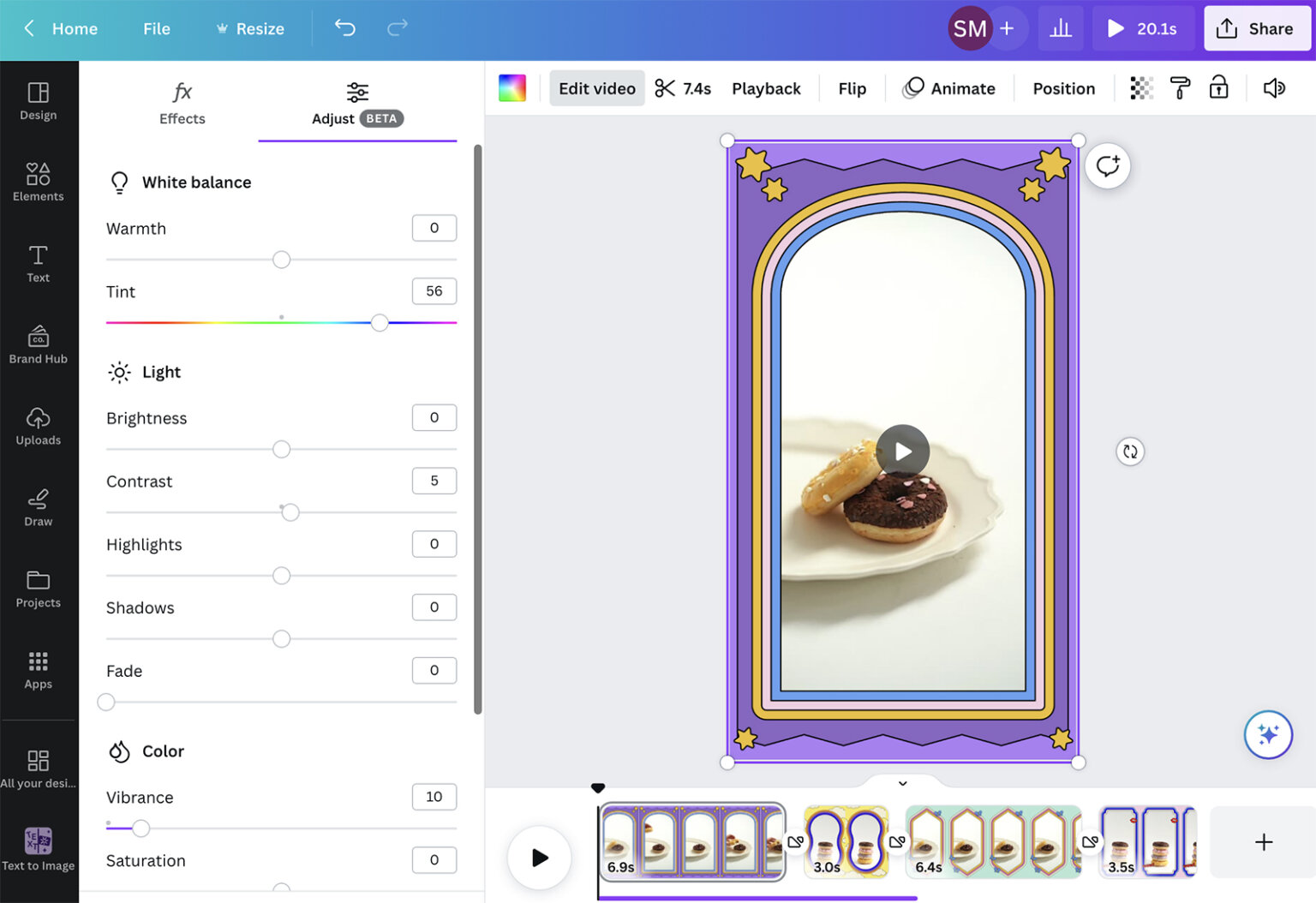
Task: Open the Playback options
Action: point(766,87)
